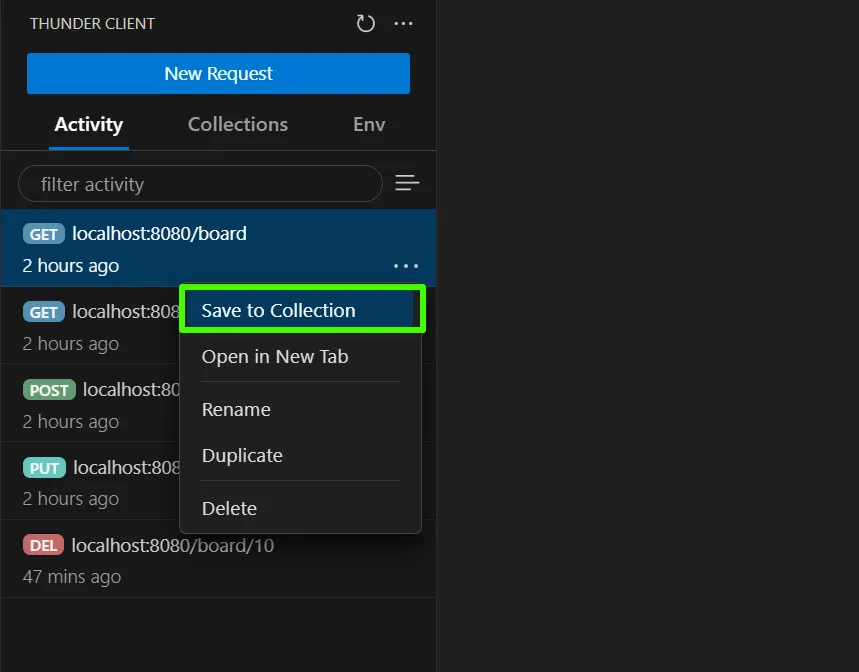The image size is (859, 672).
Task: Click the New Request button
Action: coord(218,73)
